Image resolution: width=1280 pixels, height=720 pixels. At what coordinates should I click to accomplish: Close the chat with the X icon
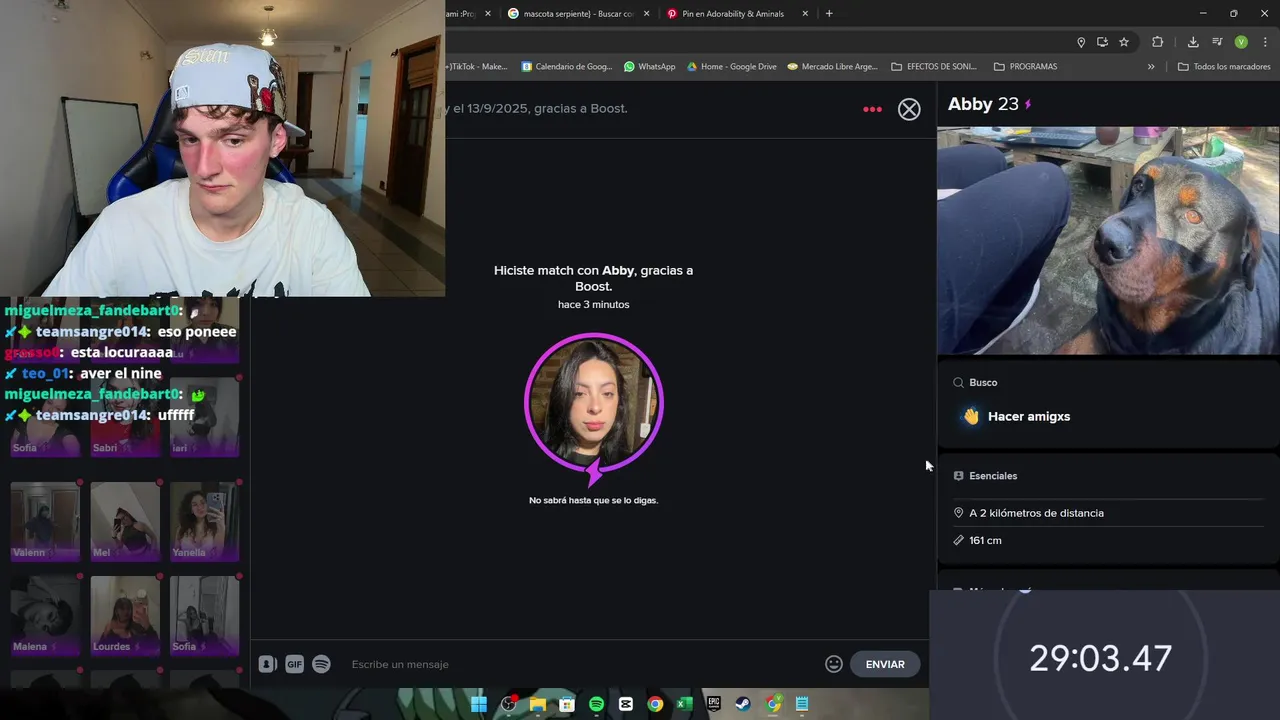(x=909, y=109)
